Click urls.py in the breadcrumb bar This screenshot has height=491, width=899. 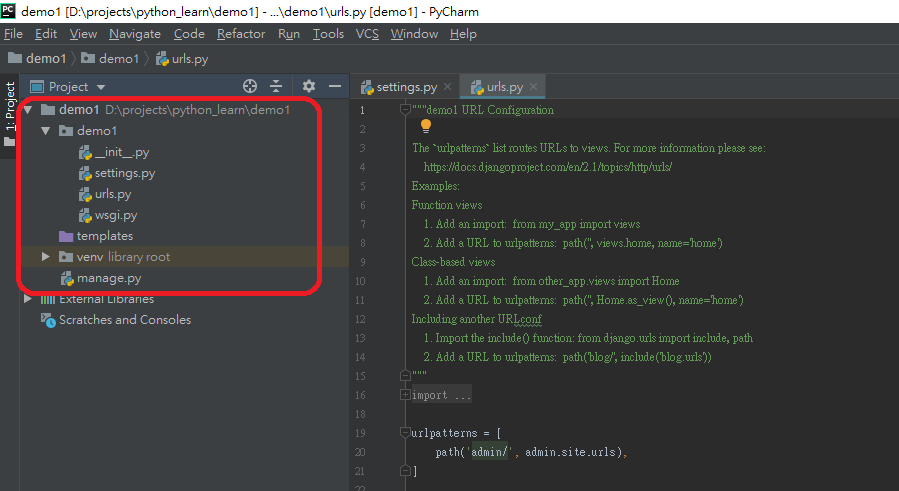(x=182, y=59)
